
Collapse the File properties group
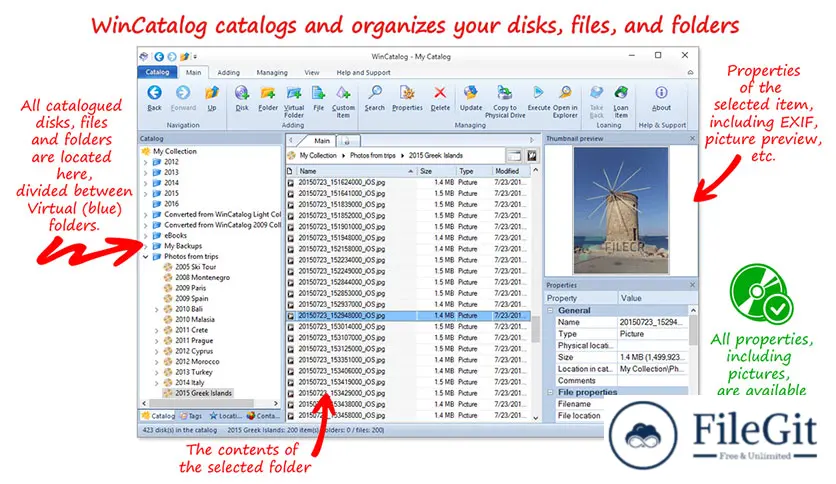coord(550,392)
